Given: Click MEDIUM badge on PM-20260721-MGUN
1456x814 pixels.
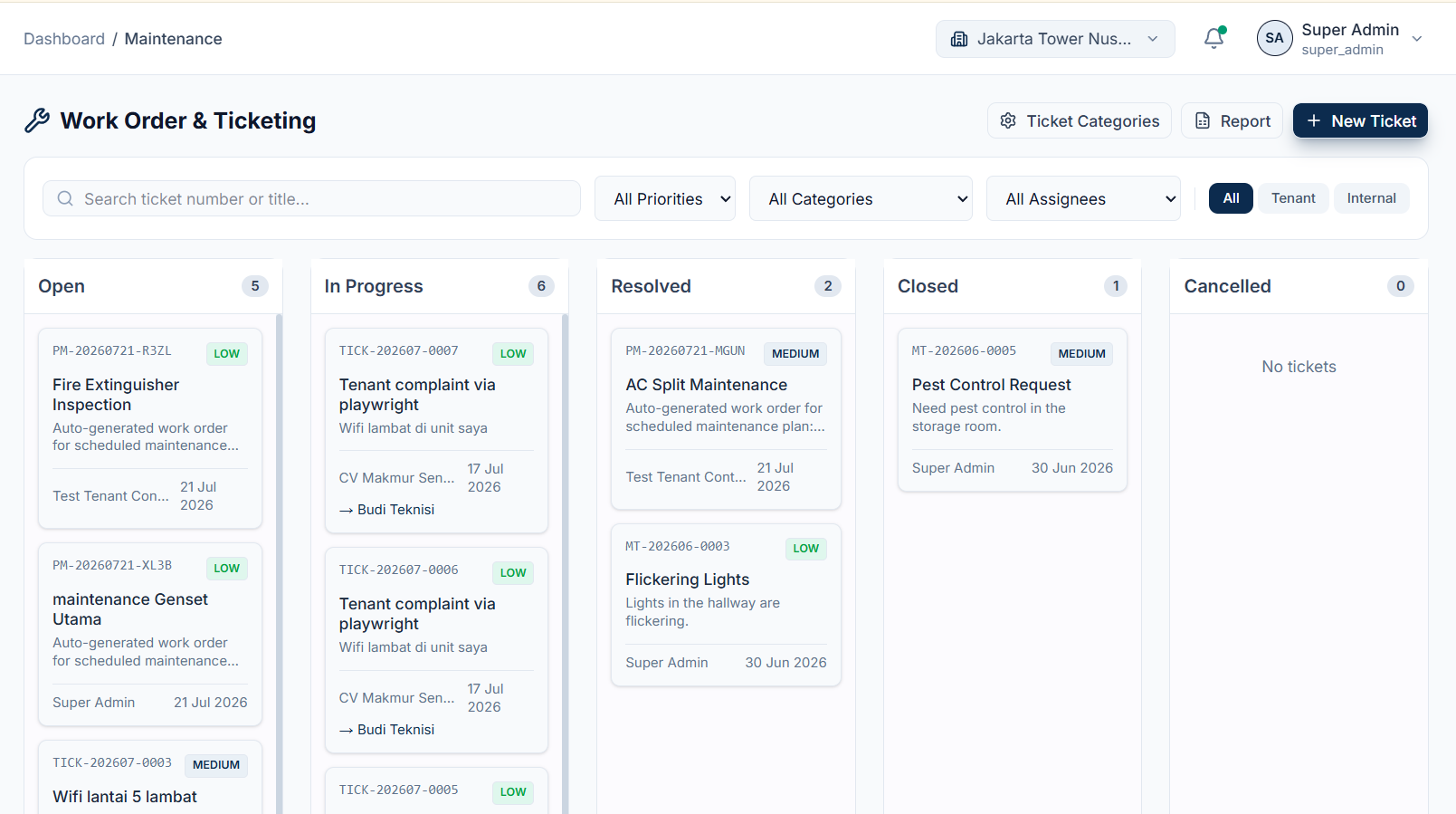Looking at the screenshot, I should (x=795, y=353).
